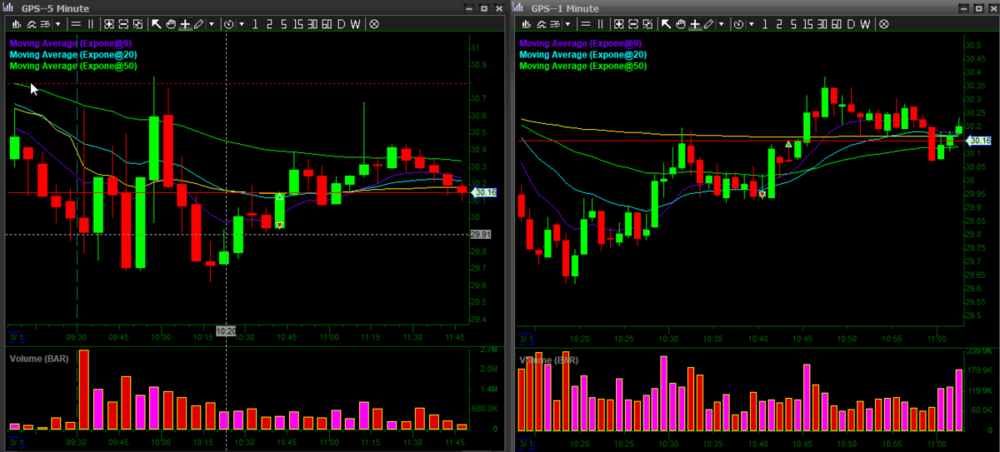Activate the crosshair tool in 5 Minute chart
This screenshot has width=1000, height=452.
point(185,22)
